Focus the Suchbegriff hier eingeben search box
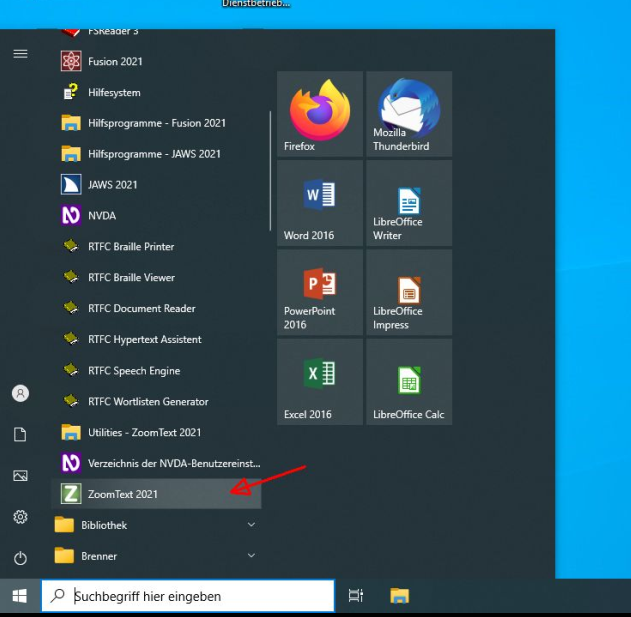The image size is (631, 617). pyautogui.click(x=188, y=596)
